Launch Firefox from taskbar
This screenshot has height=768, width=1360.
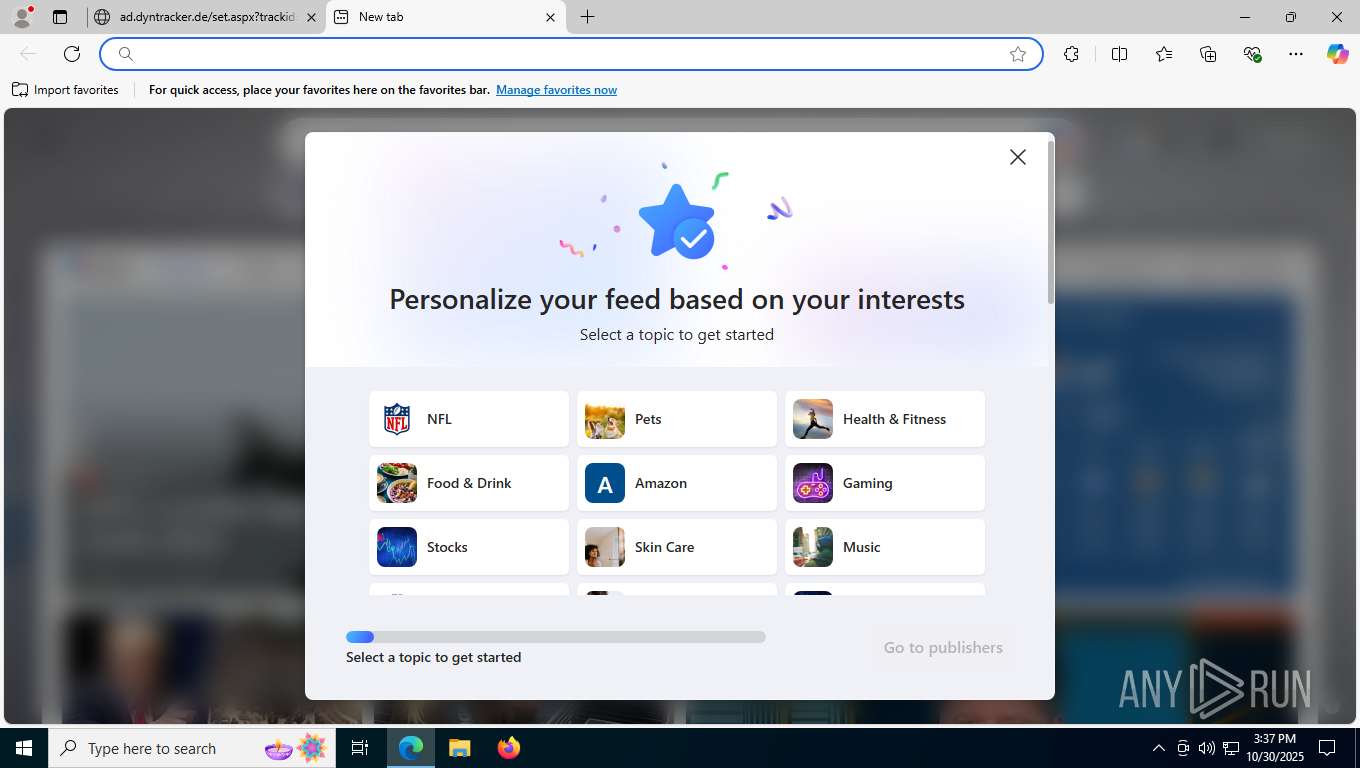pos(509,748)
